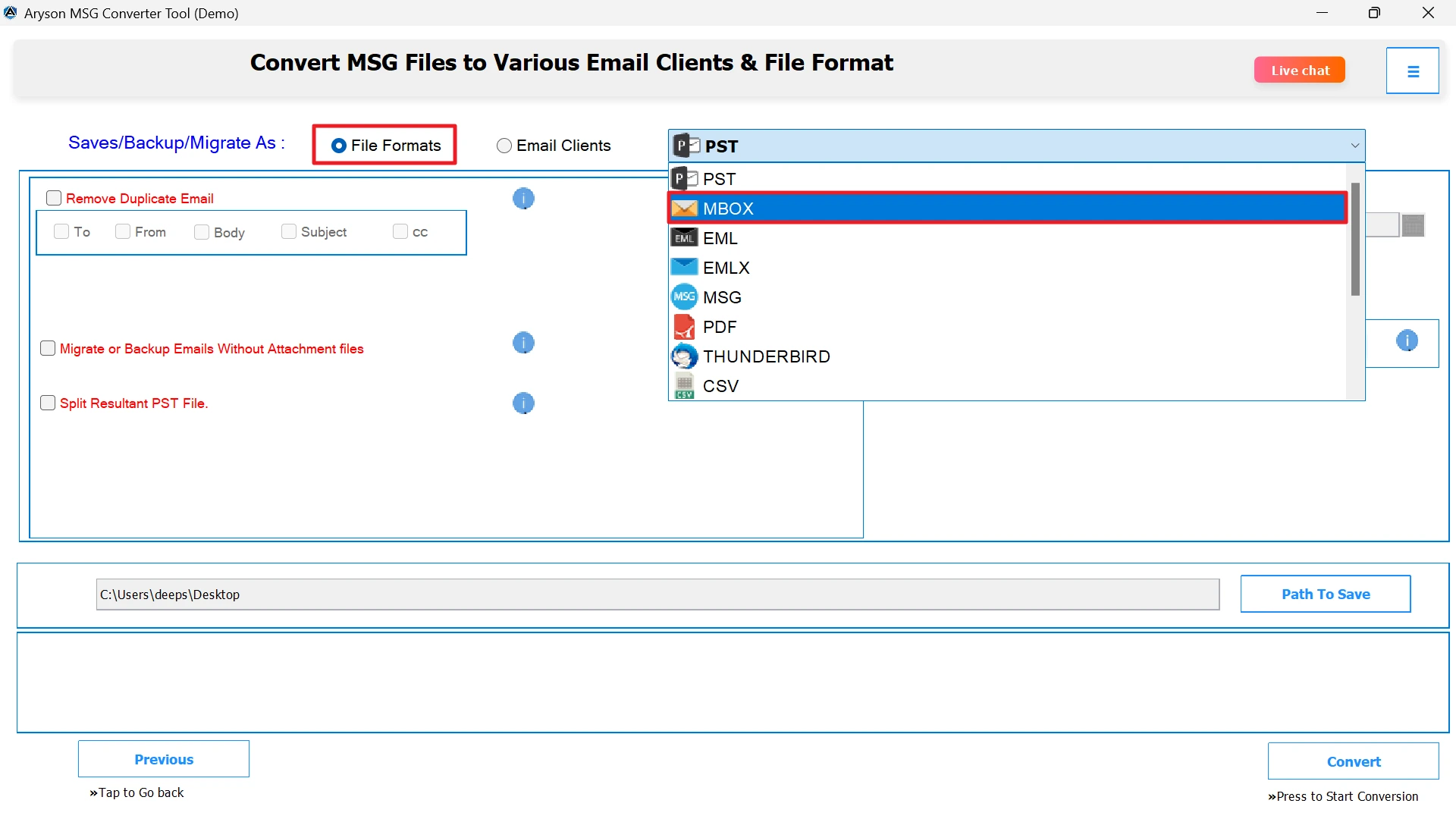Screen dimensions: 1456x819
Task: Tick the From checkbox
Action: click(x=122, y=231)
